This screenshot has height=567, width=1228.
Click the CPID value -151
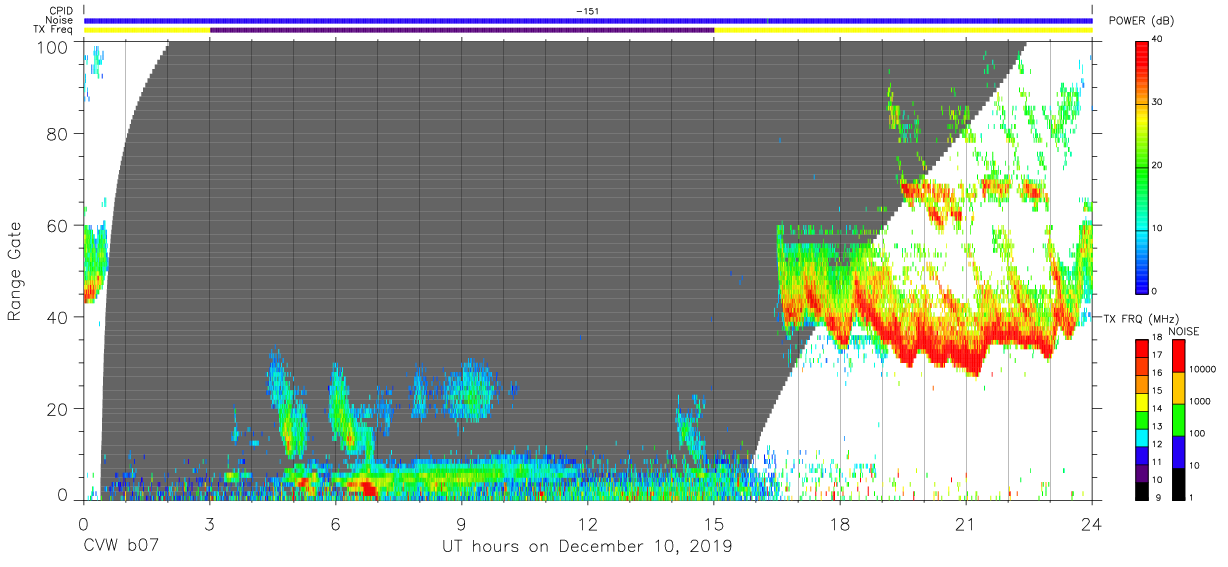pyautogui.click(x=588, y=11)
